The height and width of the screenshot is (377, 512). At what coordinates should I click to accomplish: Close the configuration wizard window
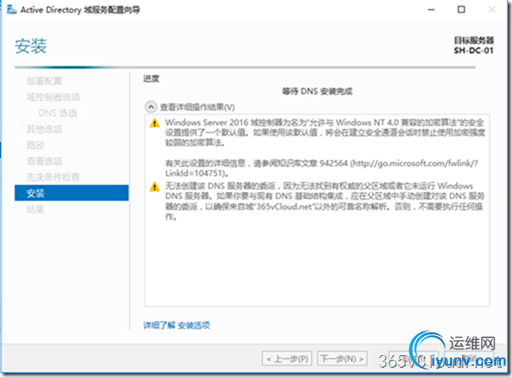coord(492,10)
